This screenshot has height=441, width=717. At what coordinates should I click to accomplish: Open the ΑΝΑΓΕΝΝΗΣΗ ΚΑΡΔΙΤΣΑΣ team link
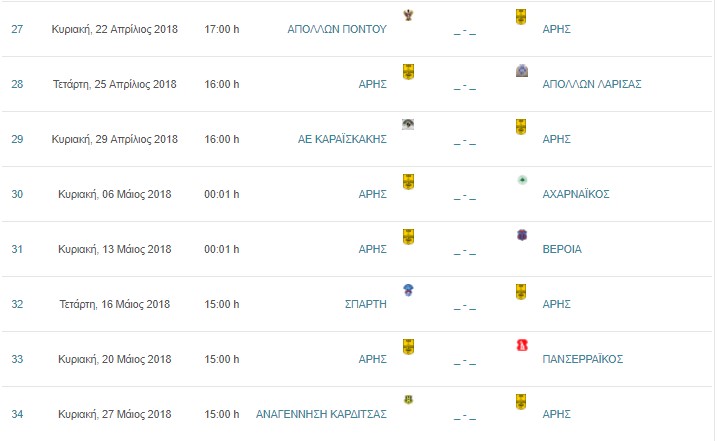click(x=321, y=414)
